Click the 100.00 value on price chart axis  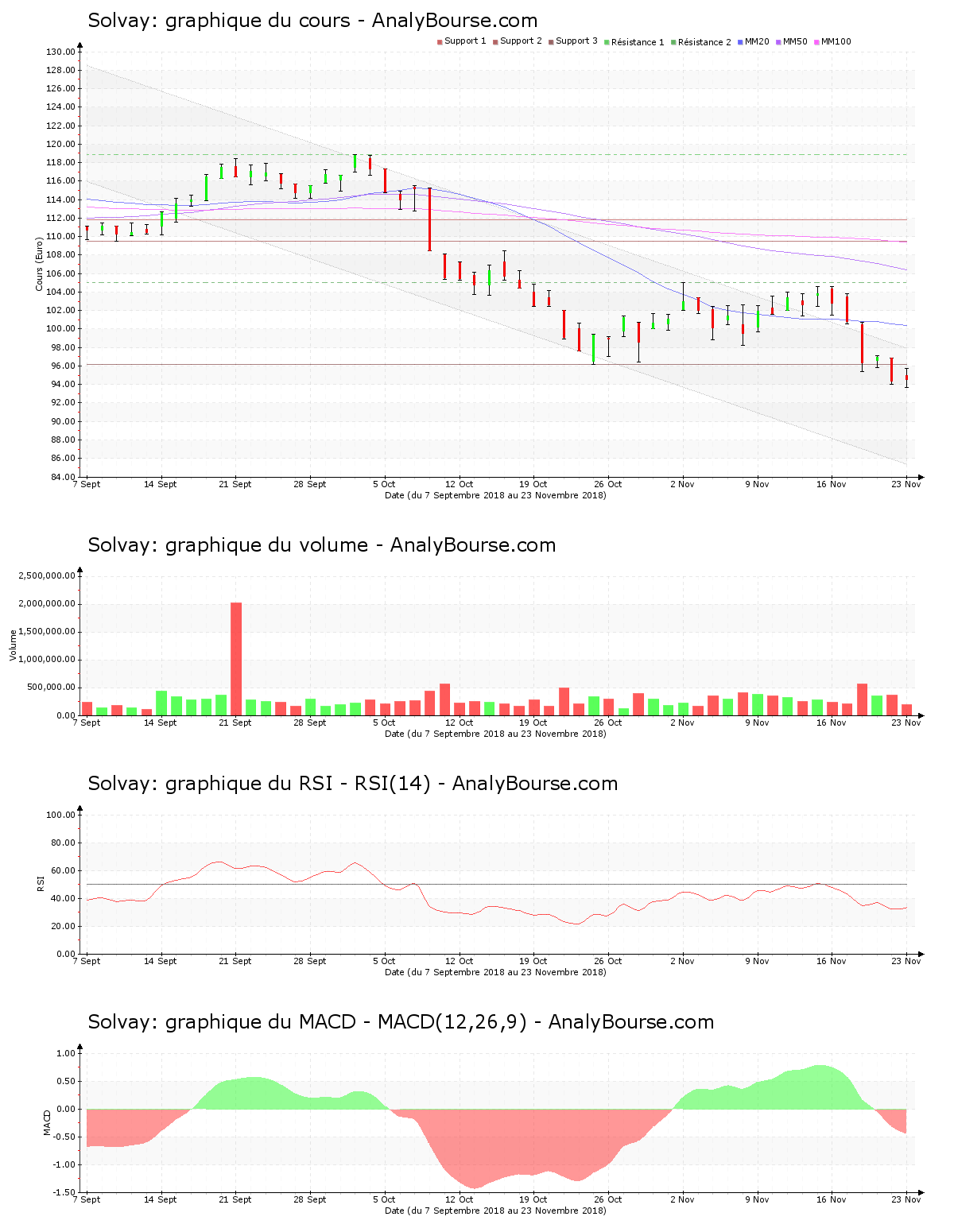pyautogui.click(x=60, y=329)
